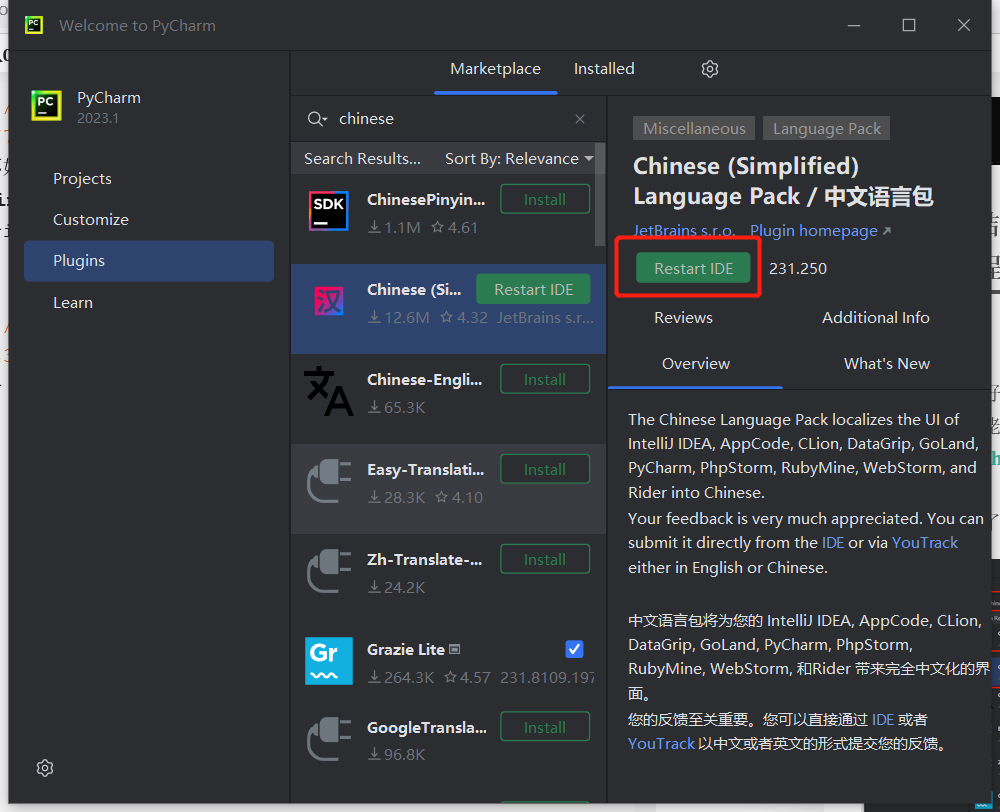Switch to Marketplace tab

coord(496,69)
